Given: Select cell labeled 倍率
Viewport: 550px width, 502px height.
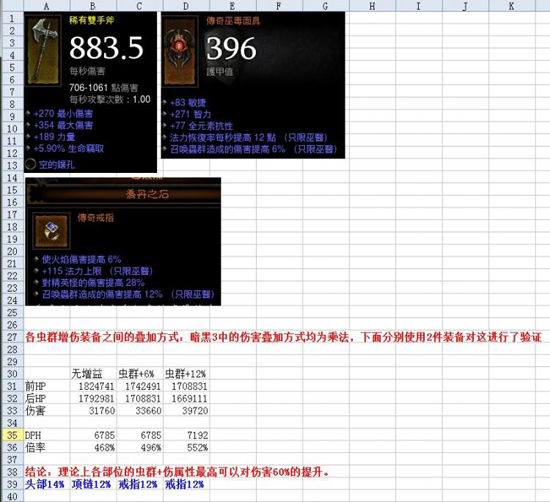Looking at the screenshot, I should [x=47, y=447].
